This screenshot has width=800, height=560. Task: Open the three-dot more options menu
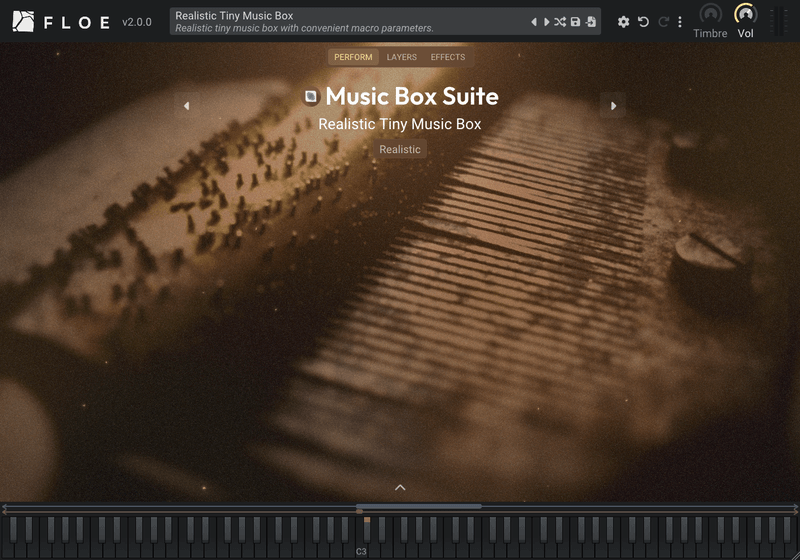click(x=680, y=22)
